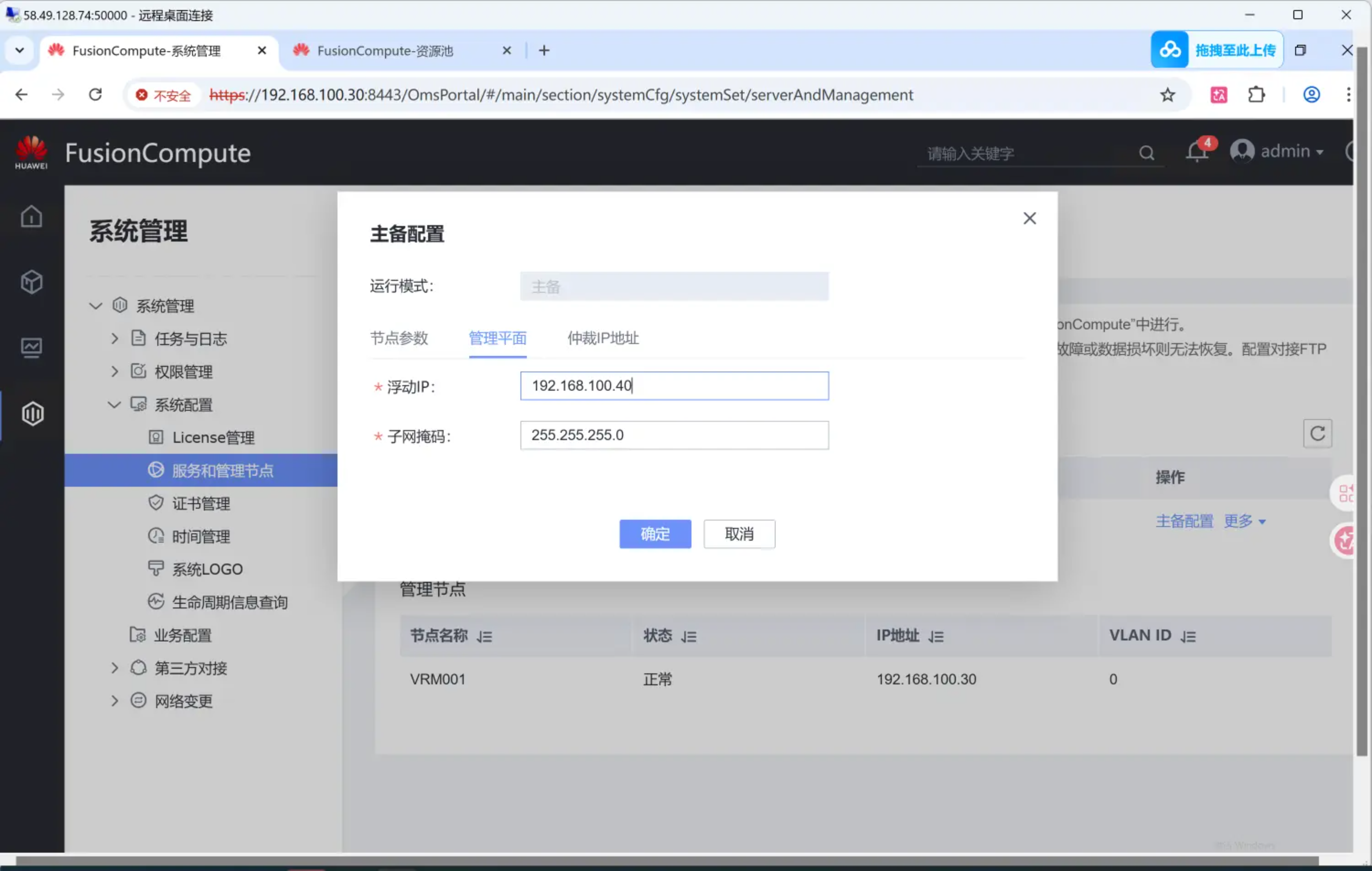Viewport: 1372px width, 871px height.
Task: Sort table by 节点名称 column
Action: pyautogui.click(x=484, y=636)
